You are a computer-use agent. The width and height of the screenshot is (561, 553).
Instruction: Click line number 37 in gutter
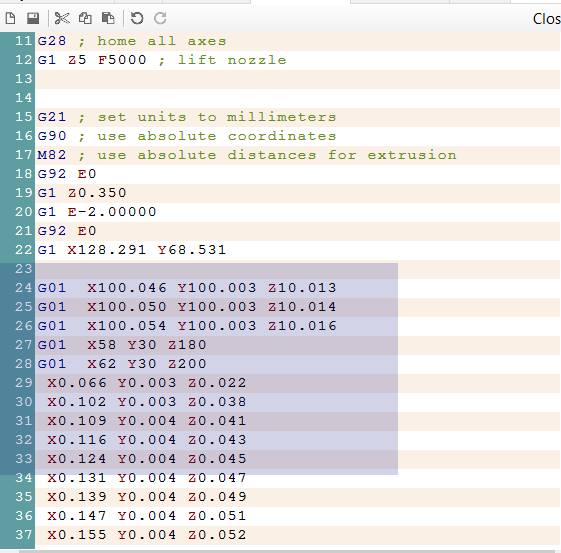(24, 535)
